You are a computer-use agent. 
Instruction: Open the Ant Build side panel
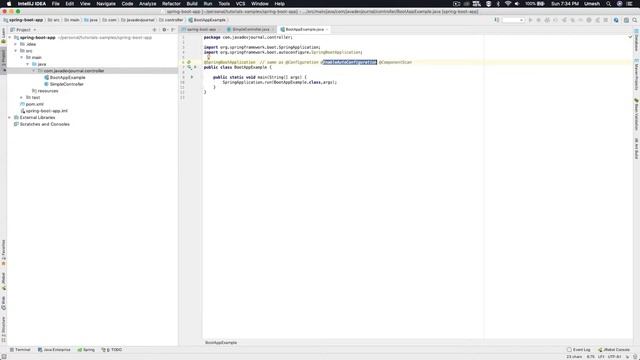636,148
